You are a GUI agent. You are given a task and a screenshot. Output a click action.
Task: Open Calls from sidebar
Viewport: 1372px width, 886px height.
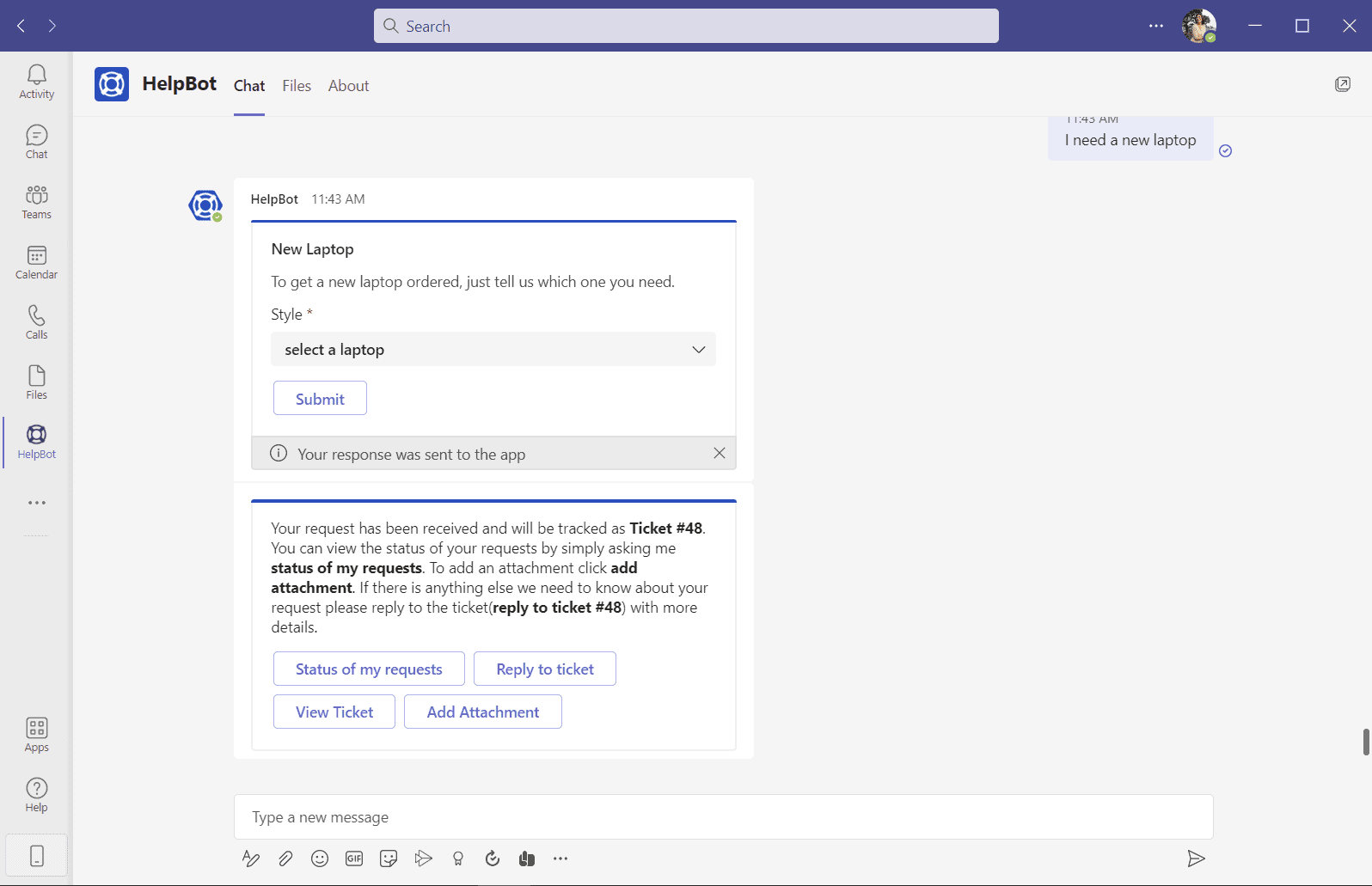(x=36, y=322)
